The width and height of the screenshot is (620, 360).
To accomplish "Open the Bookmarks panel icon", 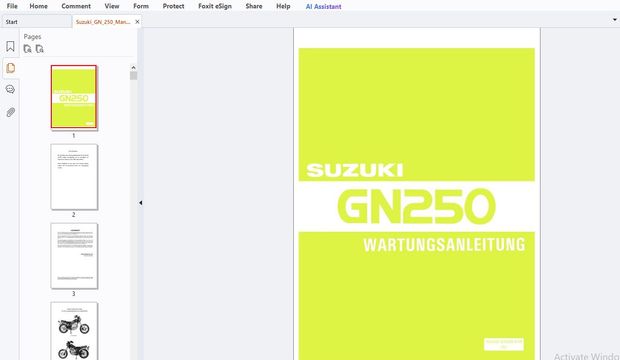I will 10,46.
